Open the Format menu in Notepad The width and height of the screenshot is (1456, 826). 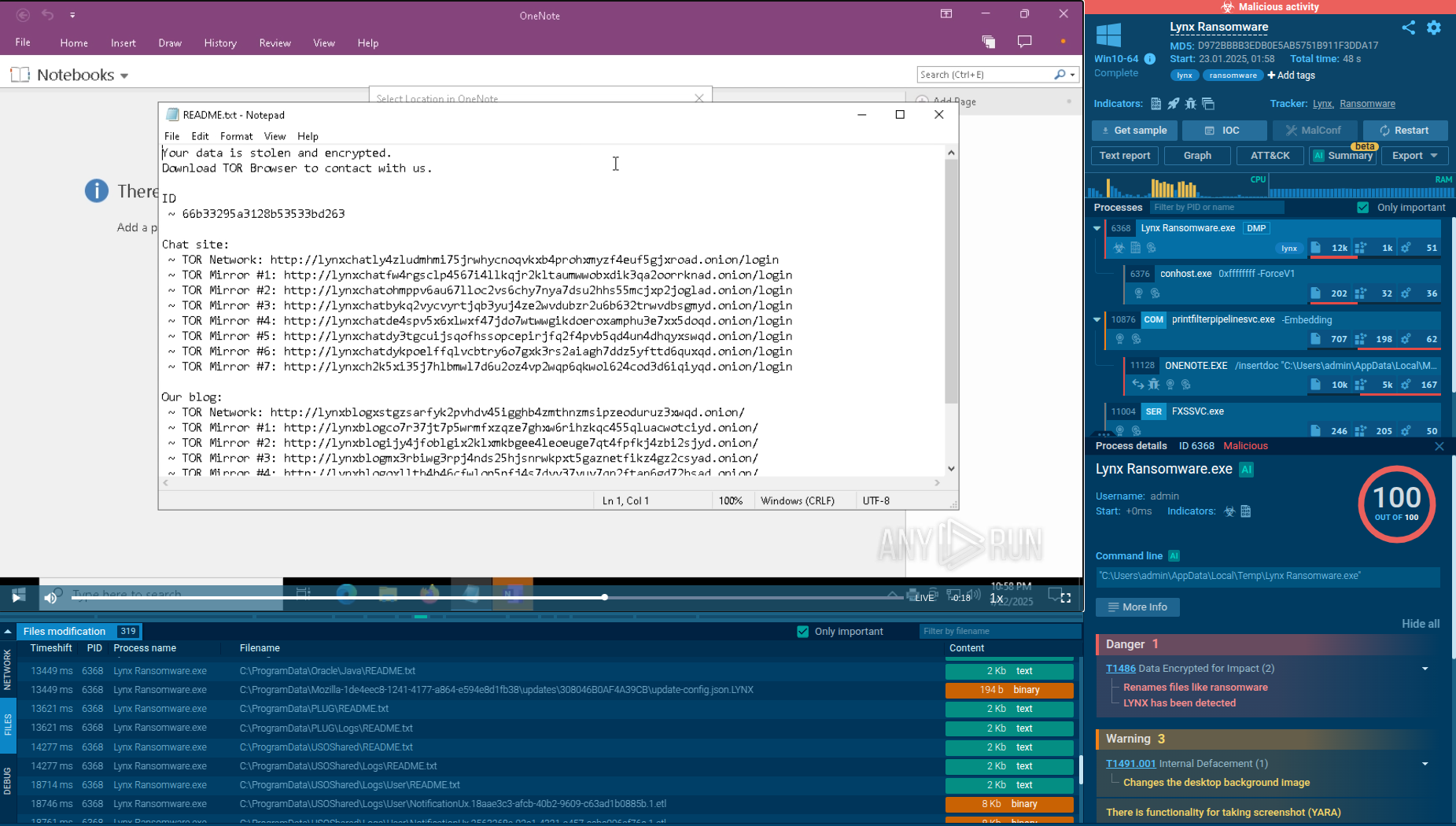click(236, 136)
